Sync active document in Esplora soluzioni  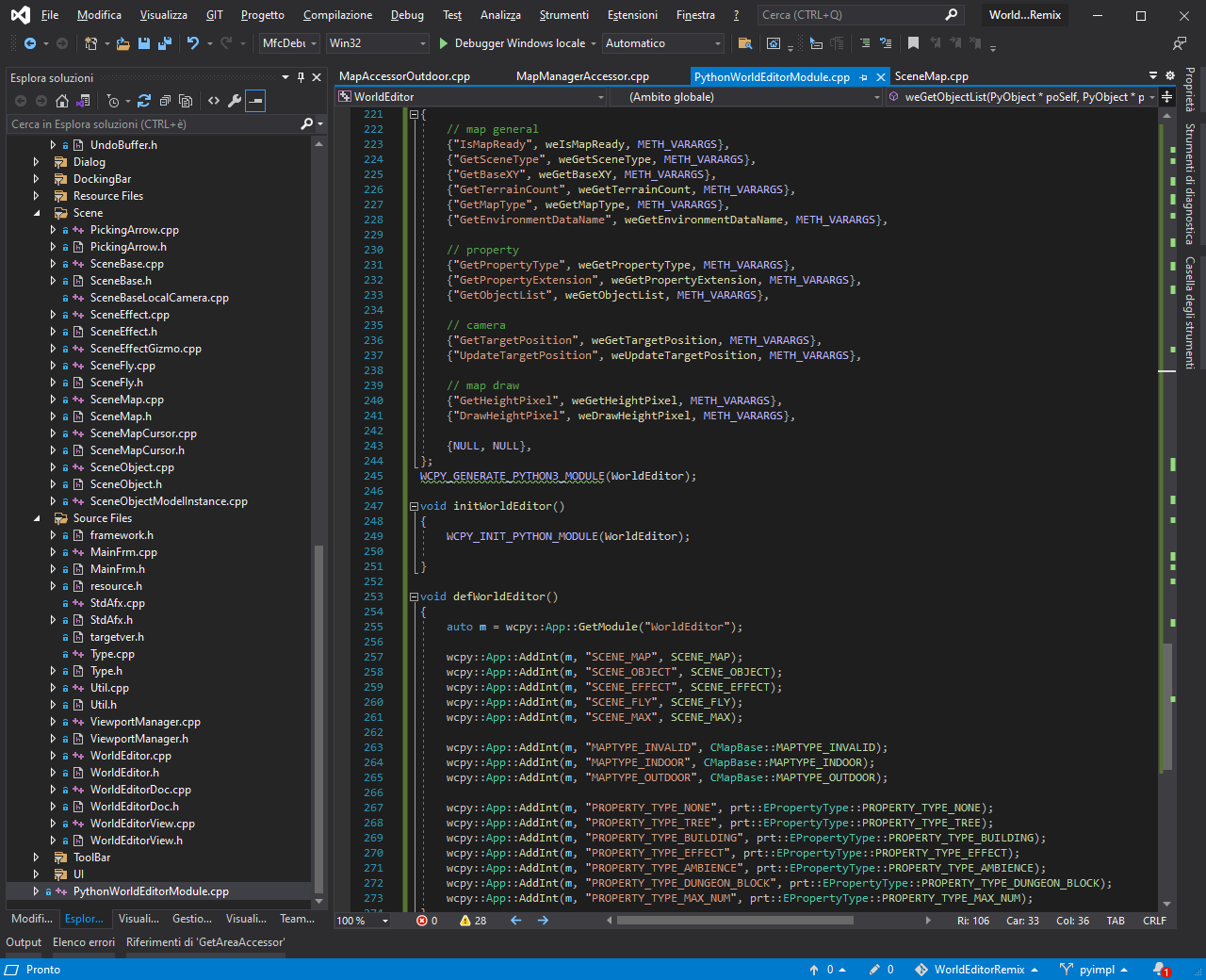[83, 100]
